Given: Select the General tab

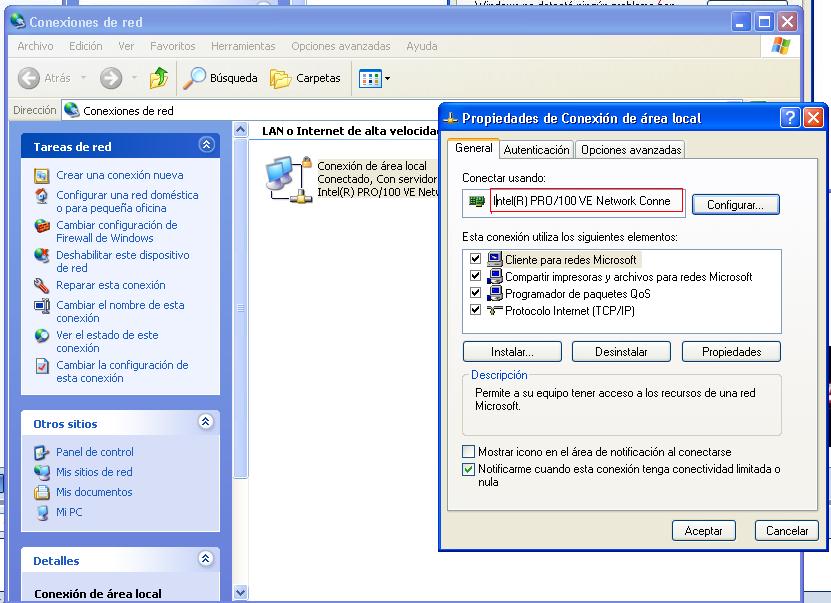Looking at the screenshot, I should [474, 148].
